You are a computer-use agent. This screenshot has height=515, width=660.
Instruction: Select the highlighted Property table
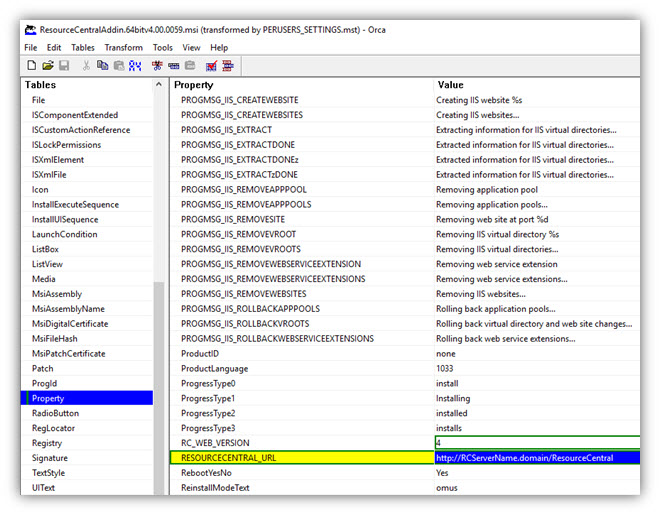click(x=88, y=398)
